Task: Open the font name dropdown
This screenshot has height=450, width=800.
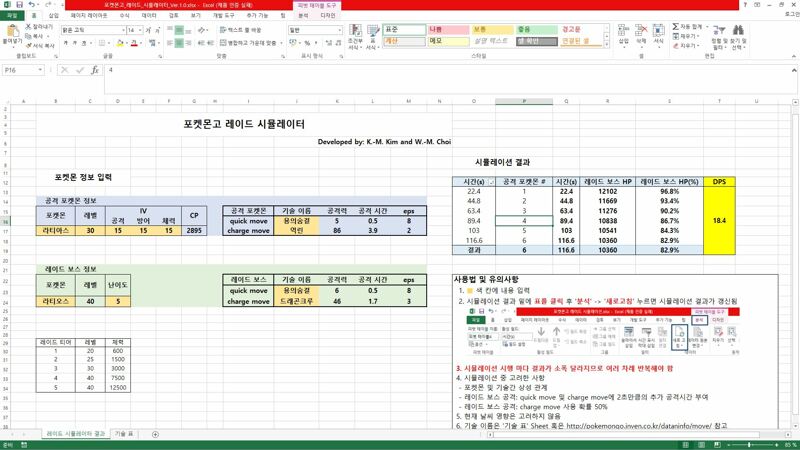Action: point(123,30)
